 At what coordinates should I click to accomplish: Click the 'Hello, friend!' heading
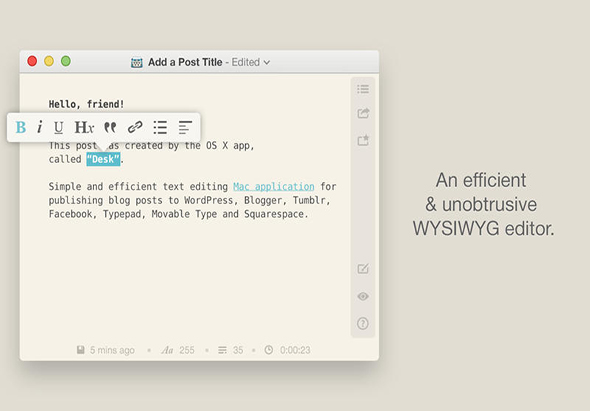click(86, 104)
